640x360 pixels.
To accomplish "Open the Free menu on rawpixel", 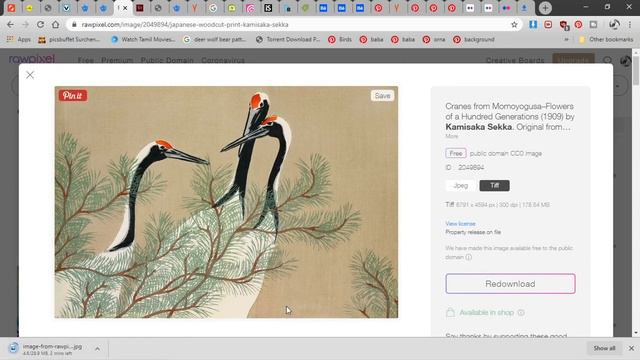I will [86, 60].
